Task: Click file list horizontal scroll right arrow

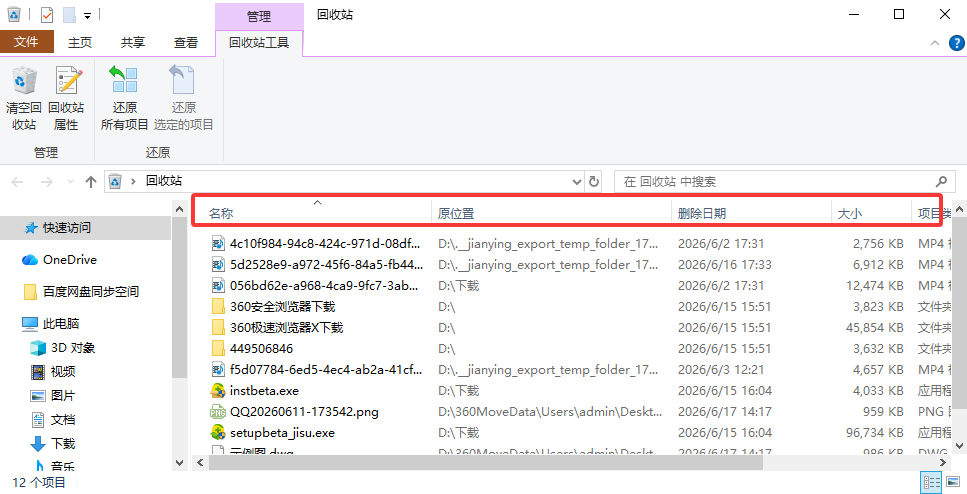Action: pos(944,463)
